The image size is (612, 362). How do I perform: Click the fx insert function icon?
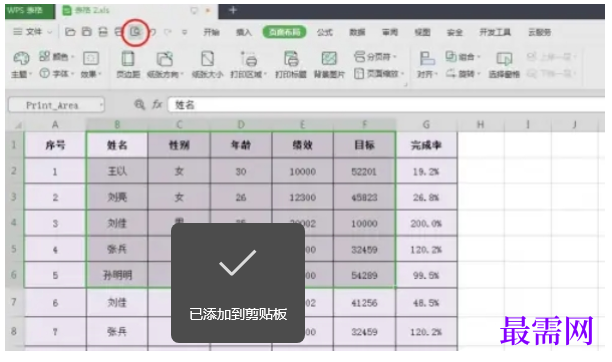click(x=157, y=104)
